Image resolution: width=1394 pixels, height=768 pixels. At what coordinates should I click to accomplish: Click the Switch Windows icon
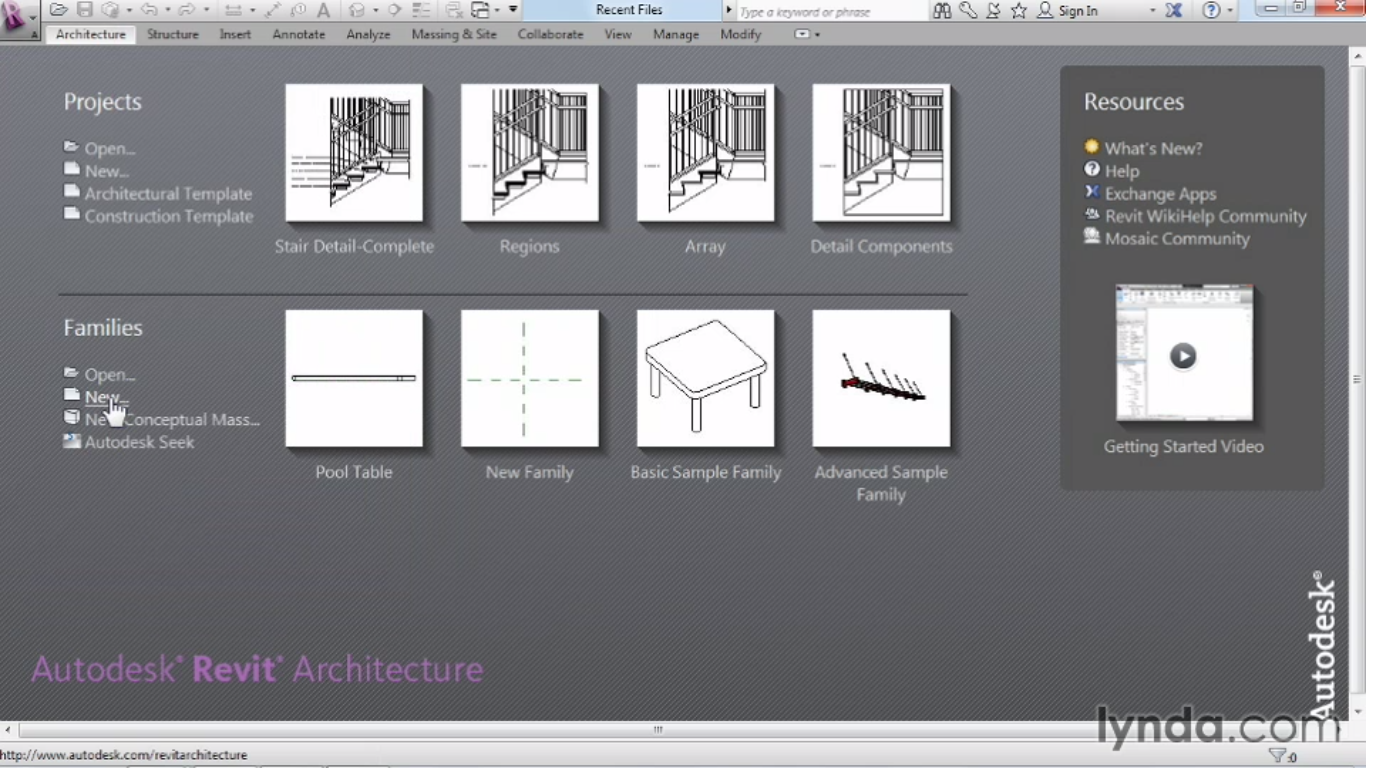[480, 10]
